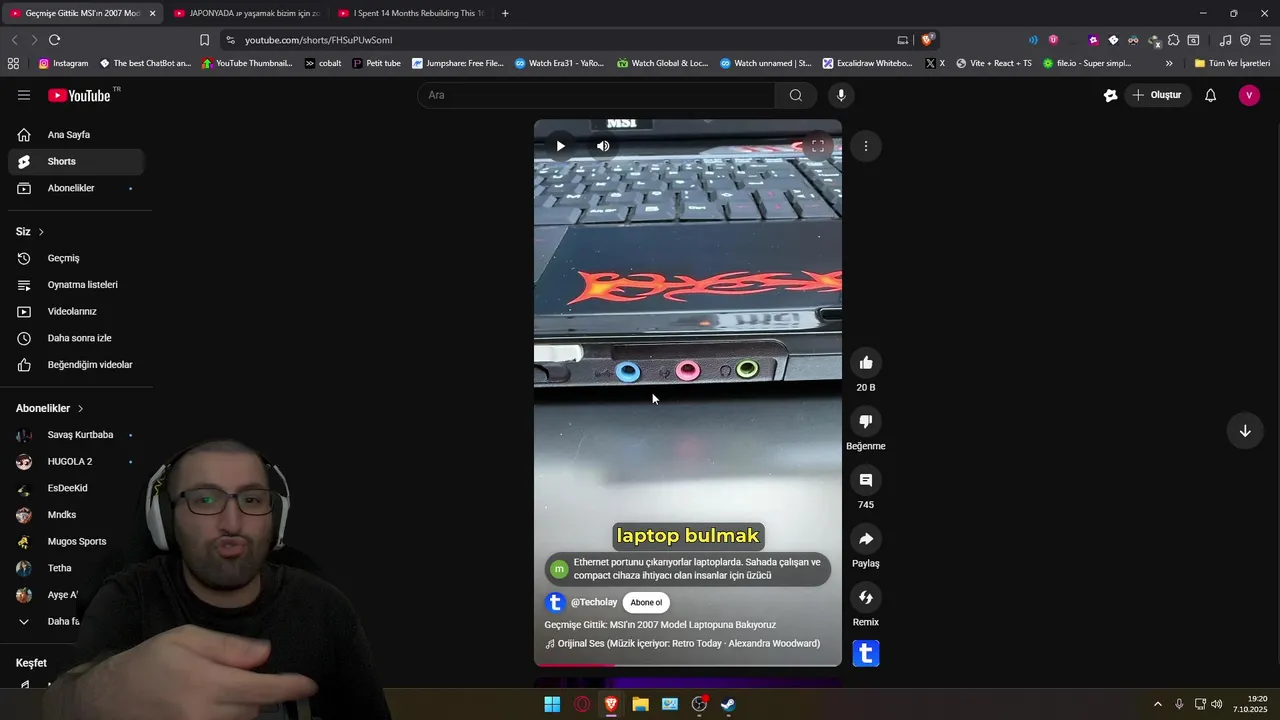Image resolution: width=1280 pixels, height=720 pixels.
Task: Subscribe with the Abone ol button
Action: click(646, 603)
